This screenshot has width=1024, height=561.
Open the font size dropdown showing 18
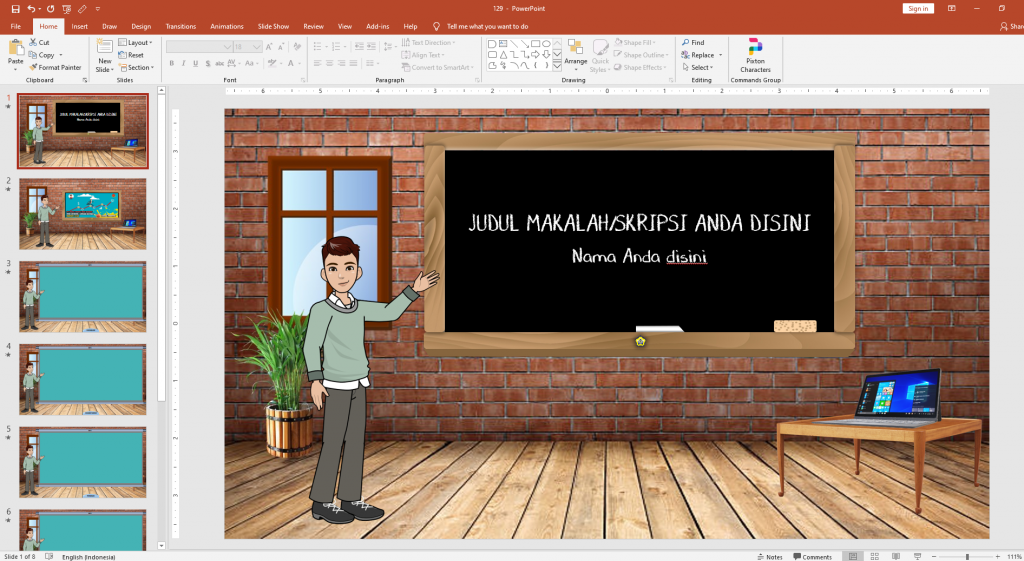click(248, 46)
